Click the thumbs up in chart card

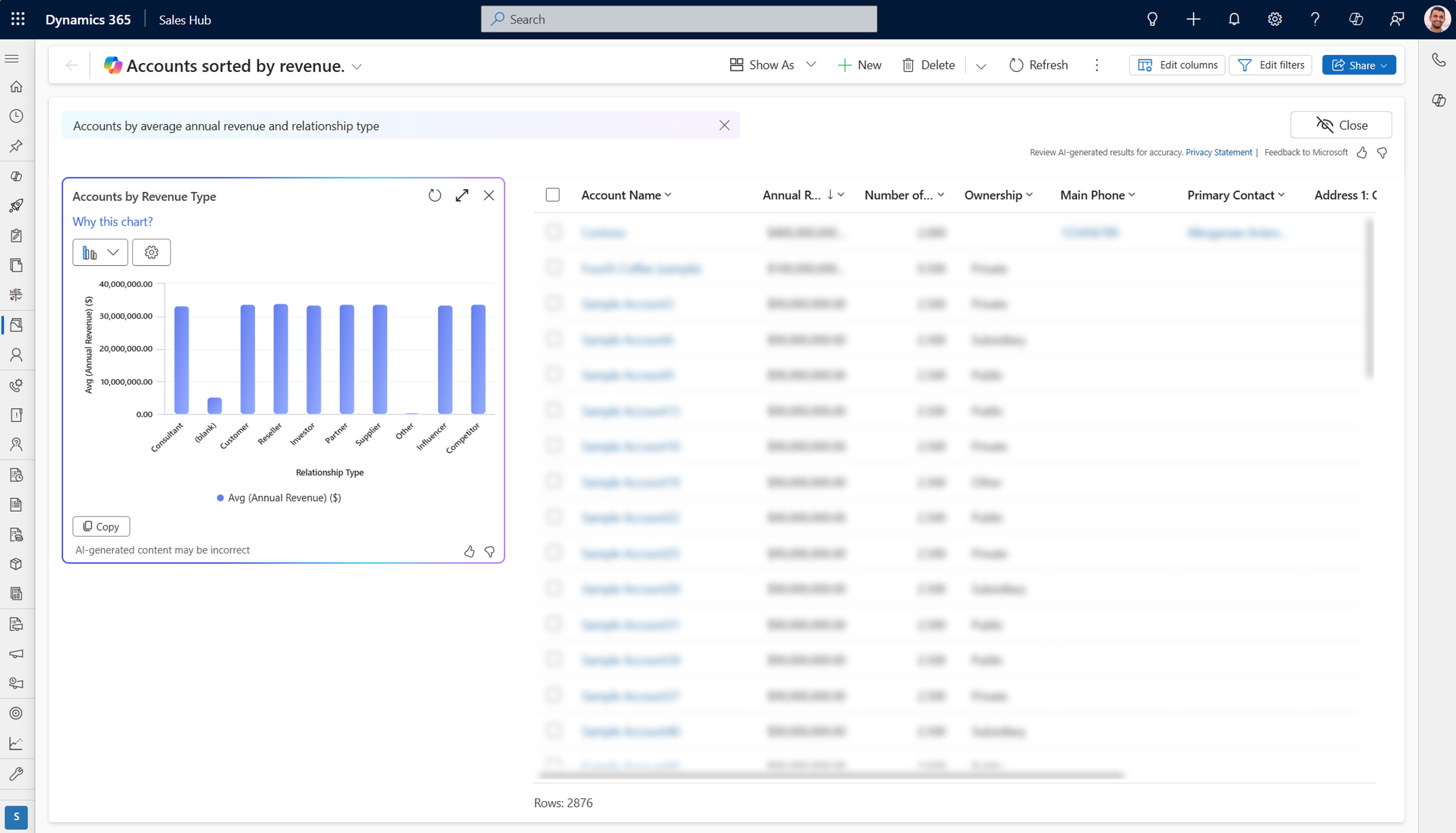tap(469, 552)
